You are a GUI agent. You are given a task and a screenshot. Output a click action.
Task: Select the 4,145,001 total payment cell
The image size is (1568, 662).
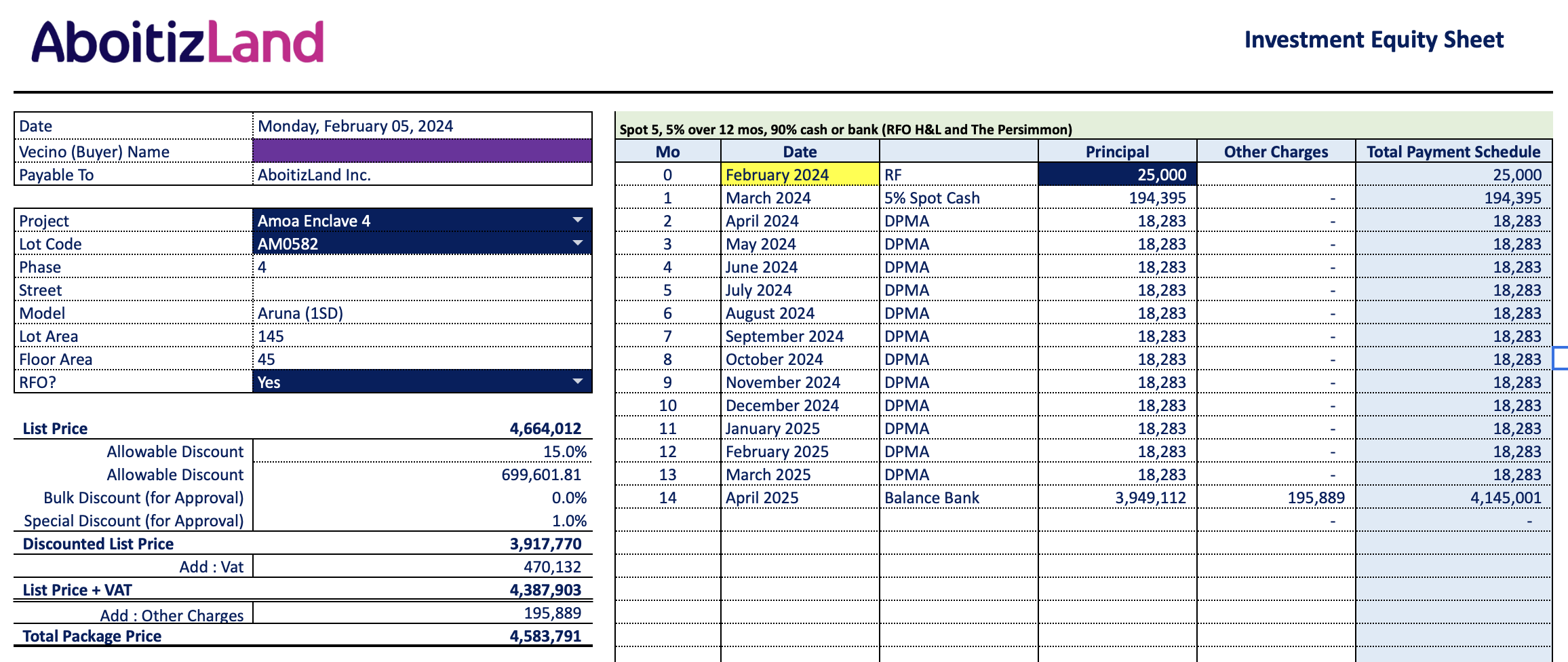[1454, 497]
